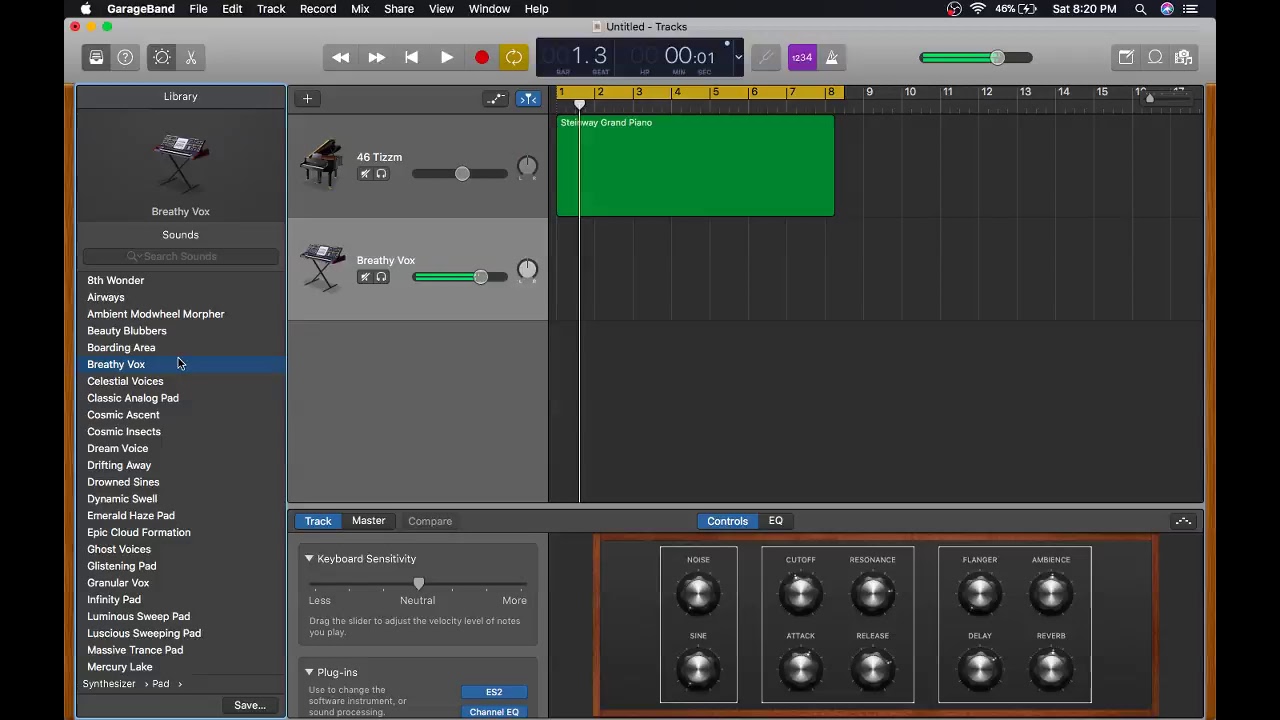Screen dimensions: 1280x720
Task: Open the Loop Browser button
Action: click(1155, 58)
